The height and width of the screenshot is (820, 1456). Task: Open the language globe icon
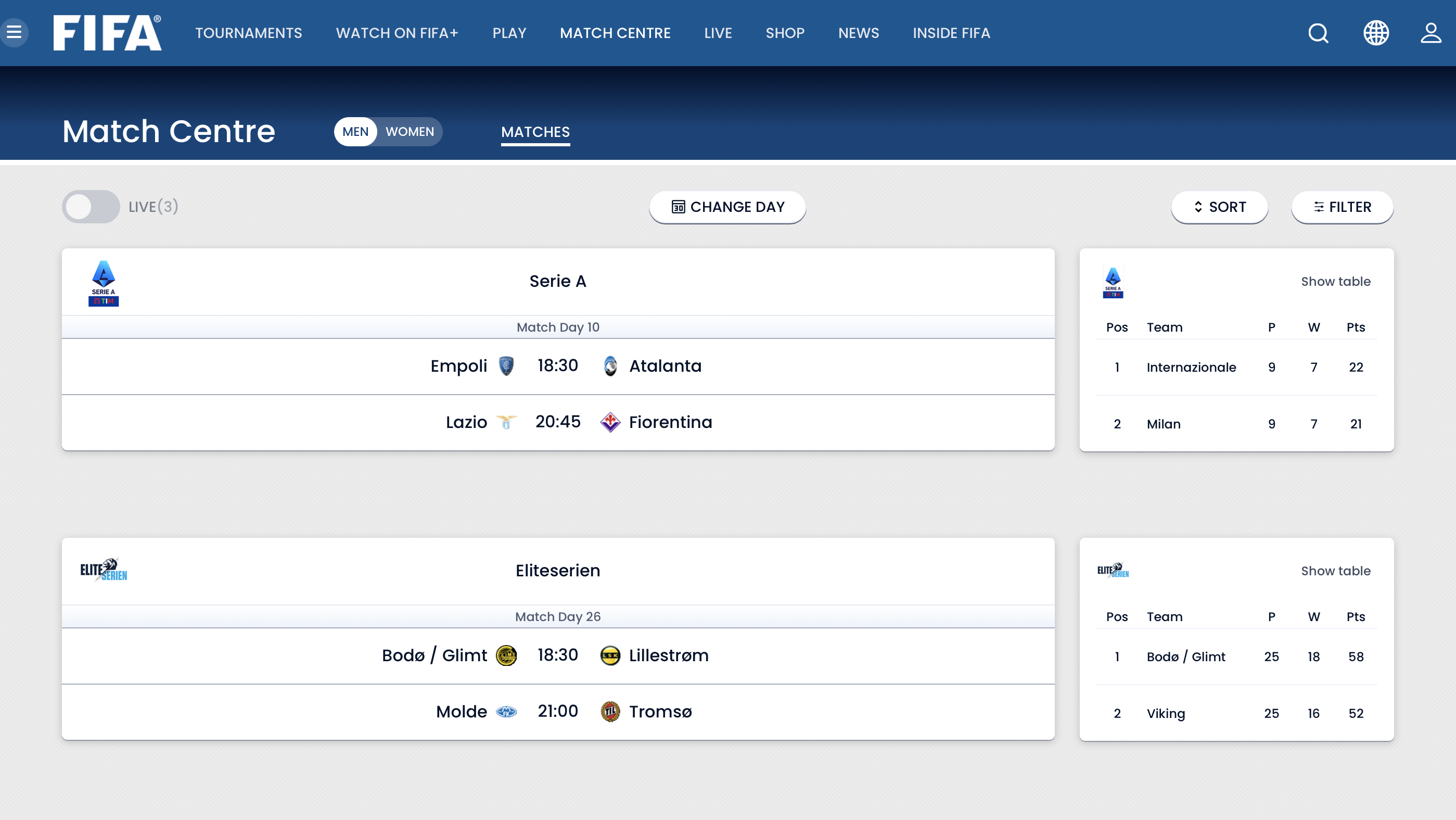1376,33
